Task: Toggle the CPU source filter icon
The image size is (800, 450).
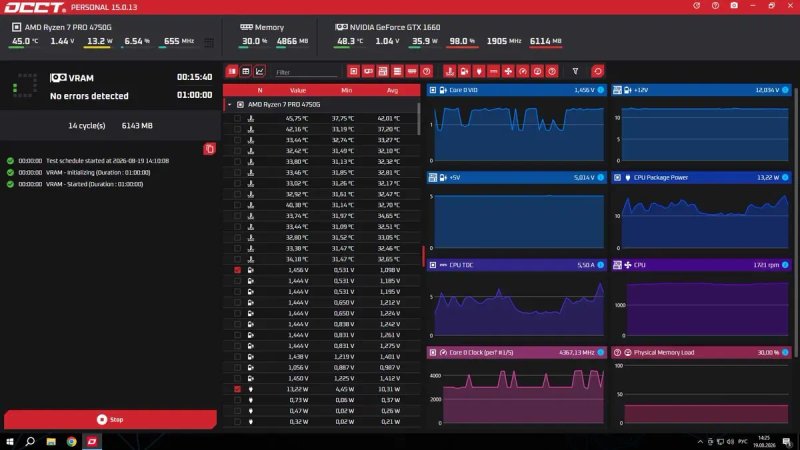Action: pos(354,71)
